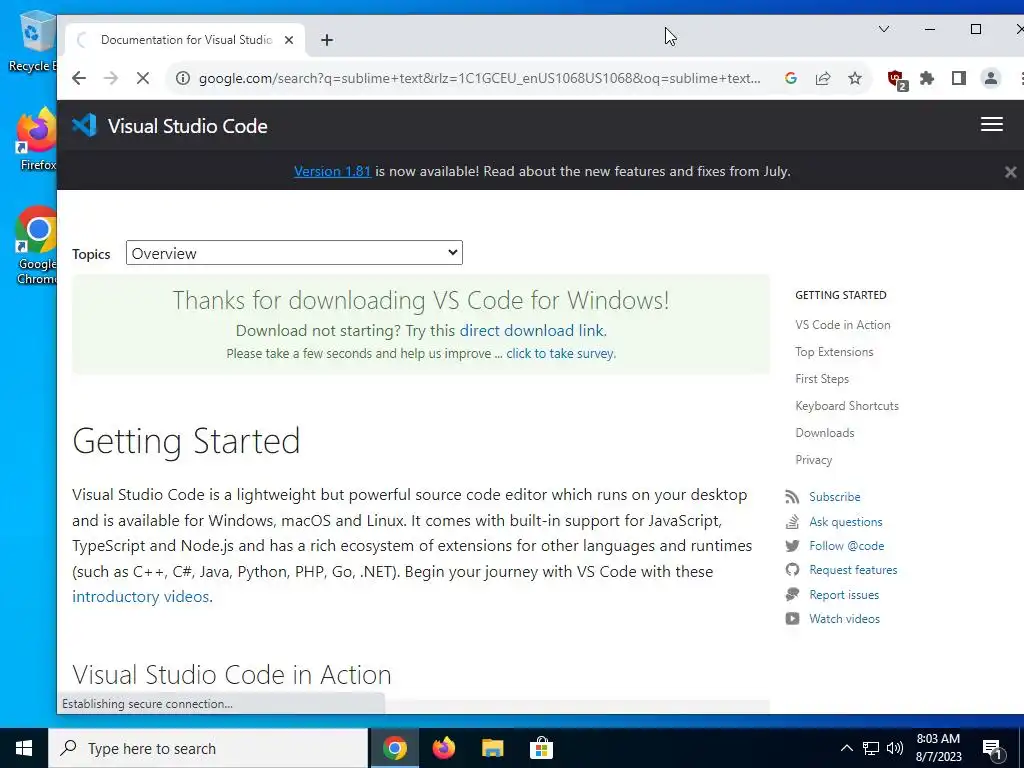This screenshot has height=768, width=1024.
Task: Click the Request features GitHub icon
Action: (x=792, y=570)
